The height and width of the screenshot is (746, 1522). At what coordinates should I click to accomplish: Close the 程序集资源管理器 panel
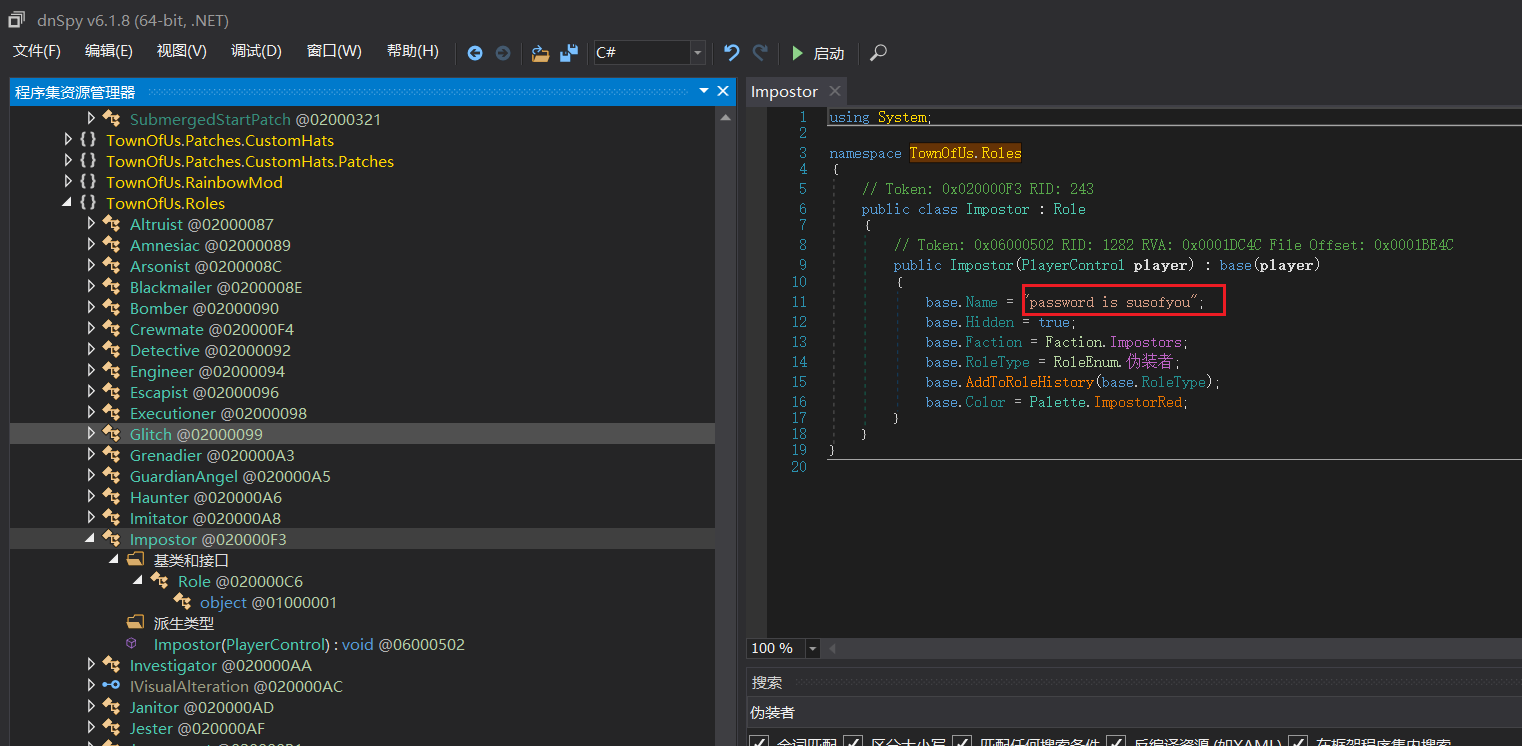723,92
